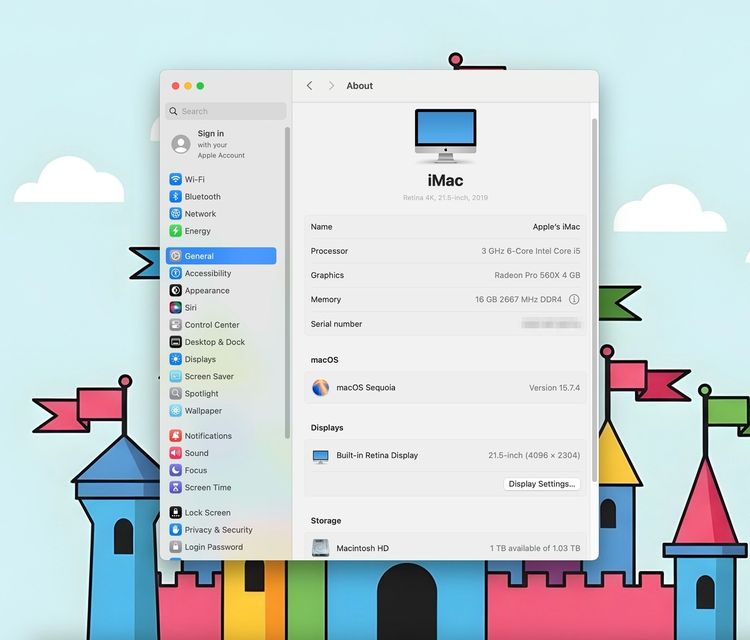Click the green Energy icon
This screenshot has height=640, width=750.
click(x=176, y=231)
